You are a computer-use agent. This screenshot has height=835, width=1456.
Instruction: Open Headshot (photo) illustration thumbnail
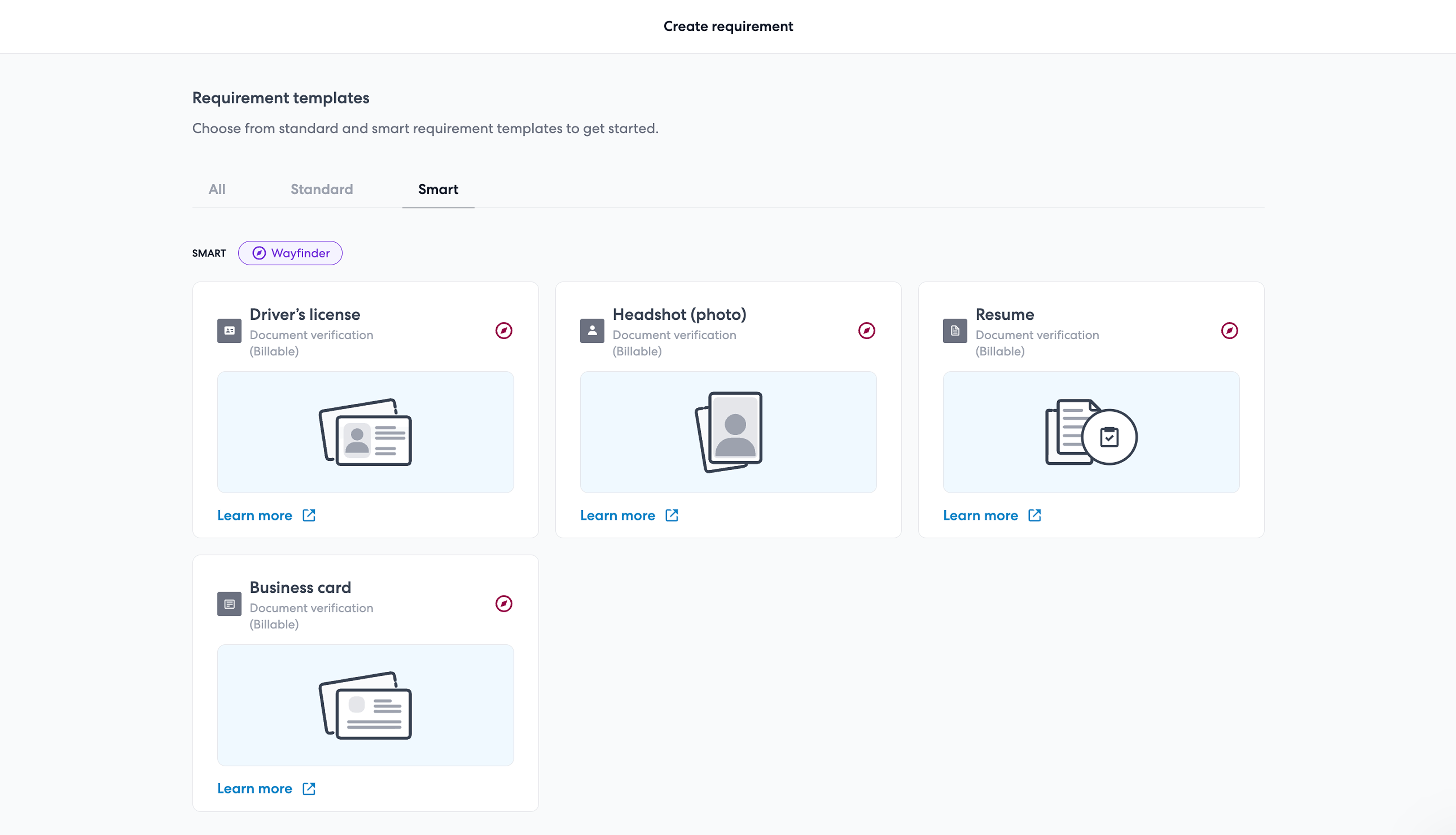click(x=728, y=432)
